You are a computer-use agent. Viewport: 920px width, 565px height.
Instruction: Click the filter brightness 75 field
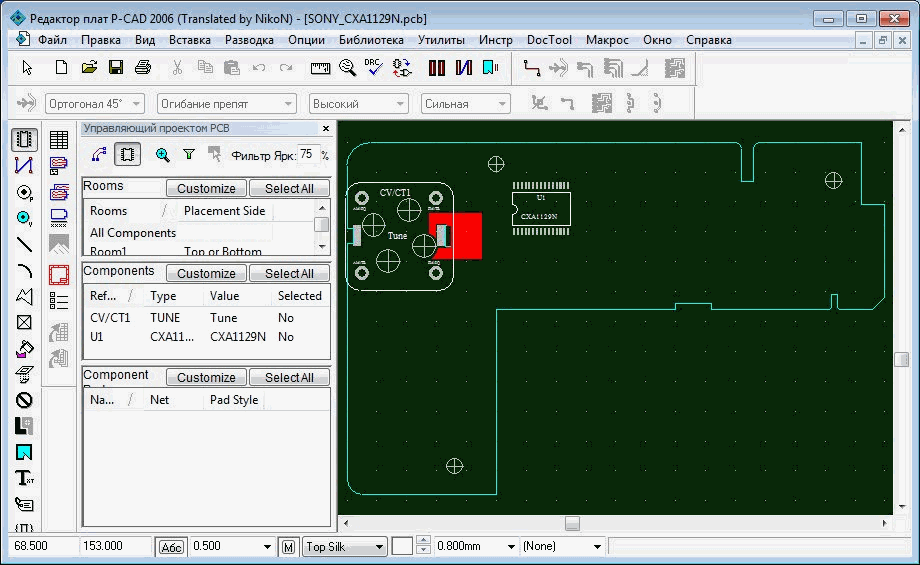tap(307, 155)
